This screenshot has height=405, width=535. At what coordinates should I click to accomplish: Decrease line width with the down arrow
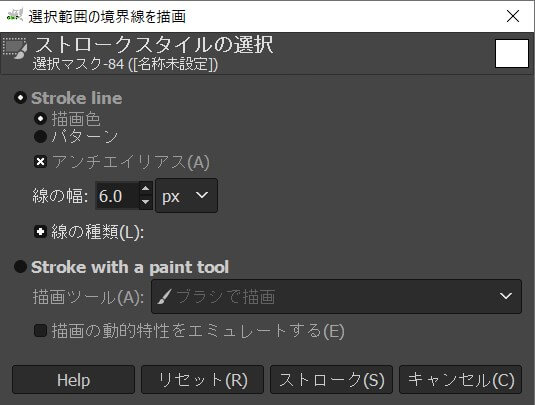tap(146, 202)
